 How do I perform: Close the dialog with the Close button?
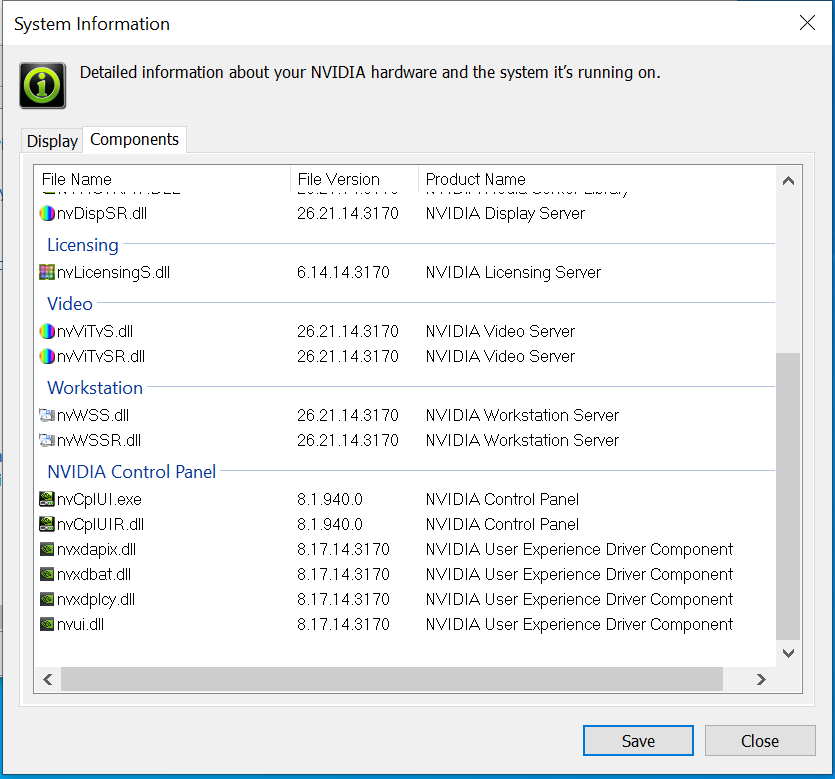coord(760,741)
